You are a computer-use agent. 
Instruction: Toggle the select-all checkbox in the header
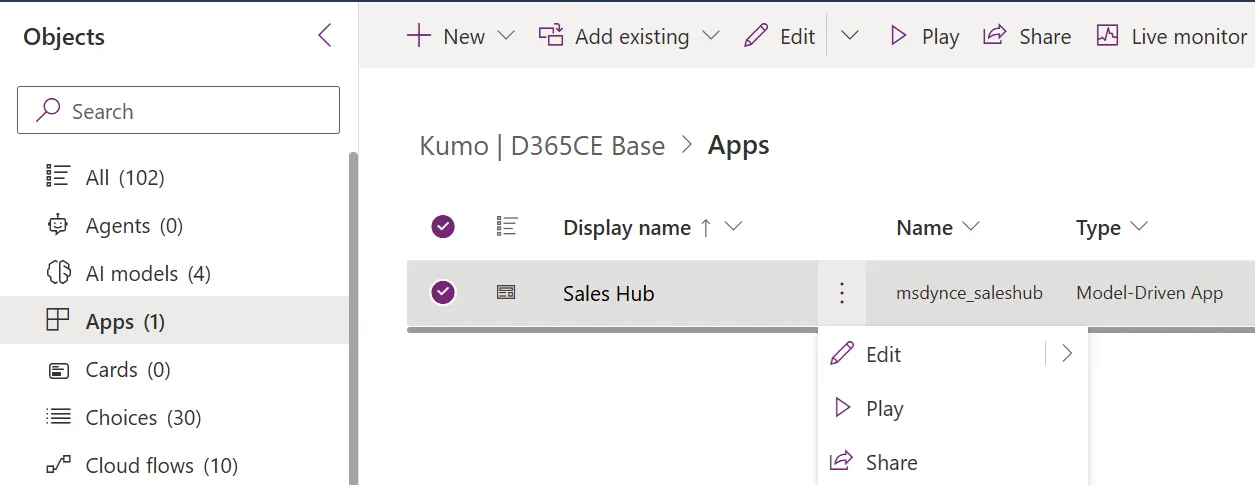click(443, 227)
